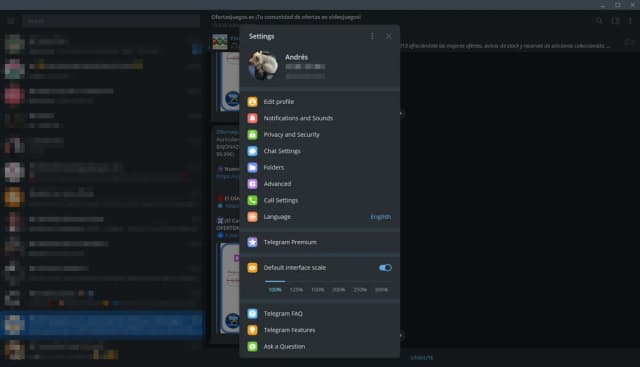Open the Folders settings
Screen dimensions: 640x367
point(320,167)
